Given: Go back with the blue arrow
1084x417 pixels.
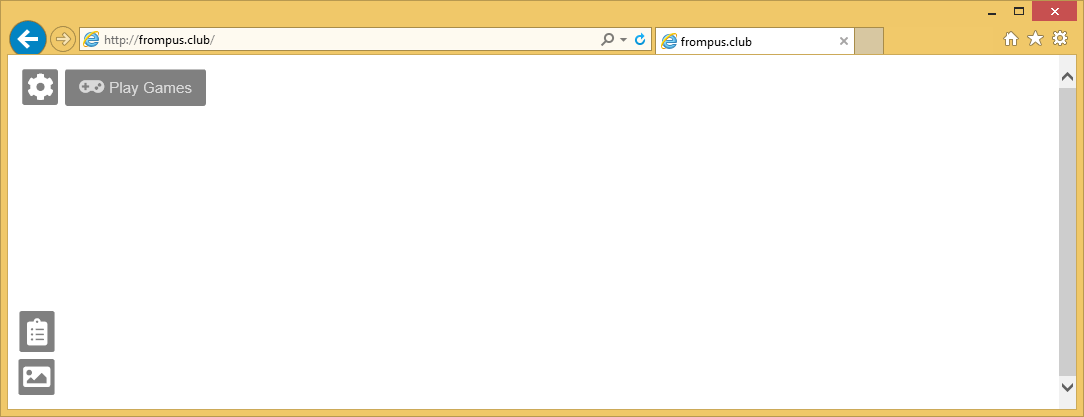Looking at the screenshot, I should [28, 39].
